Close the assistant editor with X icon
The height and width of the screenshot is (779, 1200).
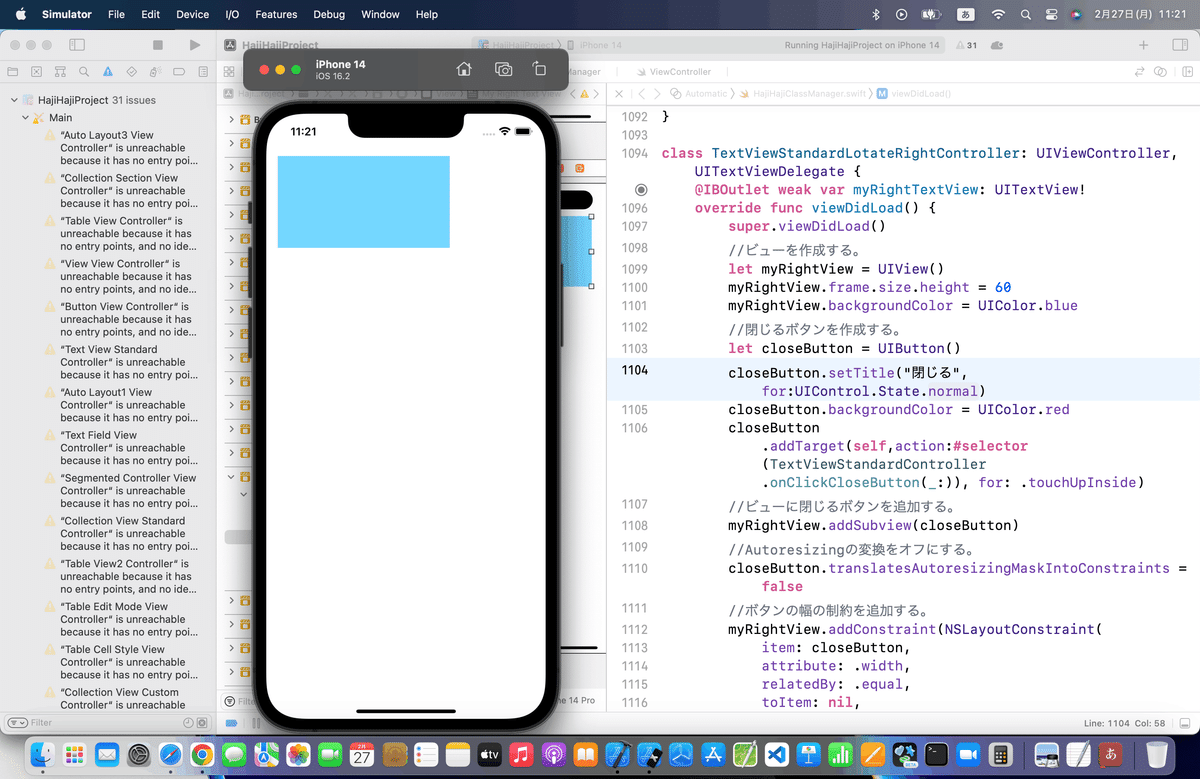coord(619,93)
